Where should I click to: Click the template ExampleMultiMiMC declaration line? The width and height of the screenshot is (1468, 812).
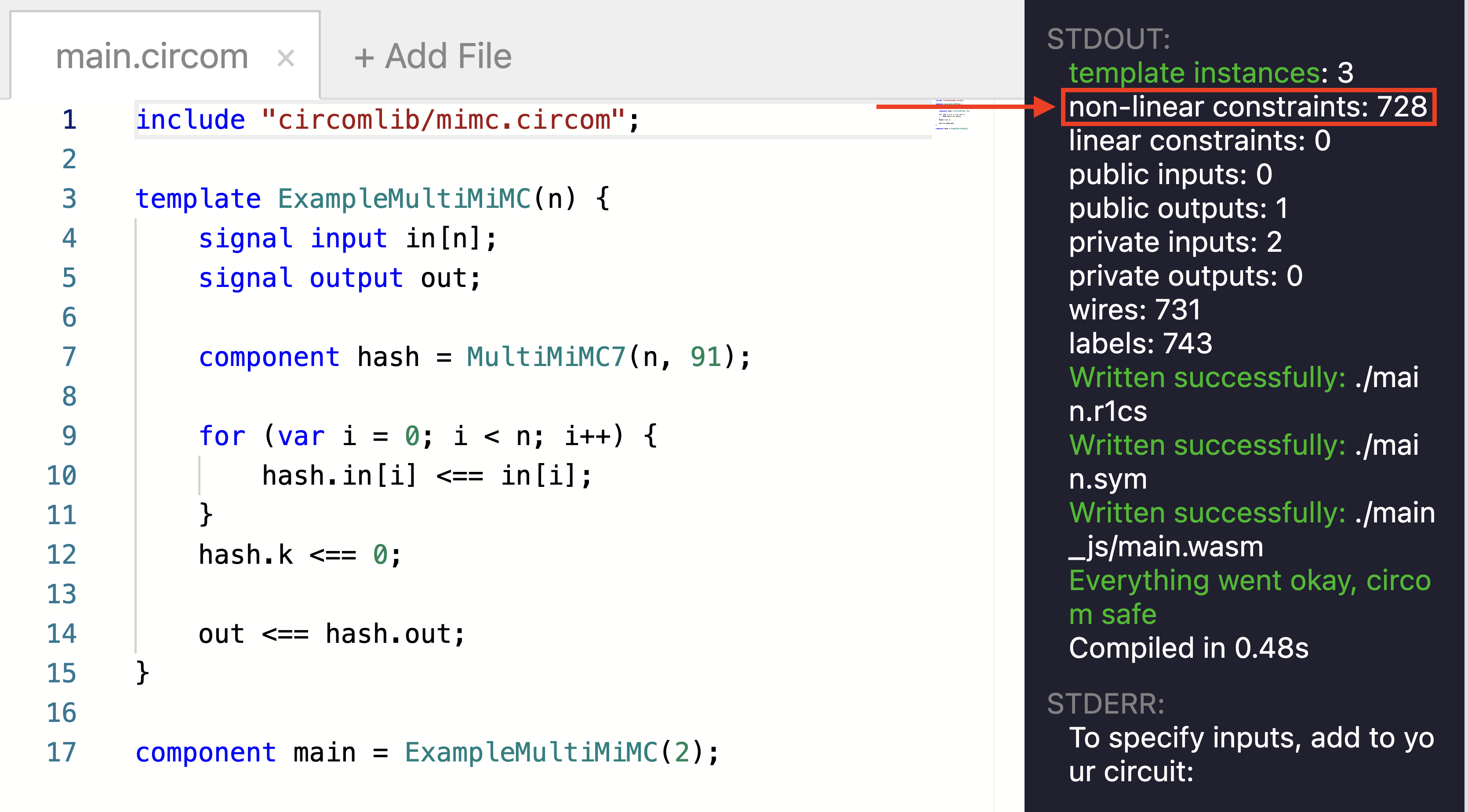373,199
